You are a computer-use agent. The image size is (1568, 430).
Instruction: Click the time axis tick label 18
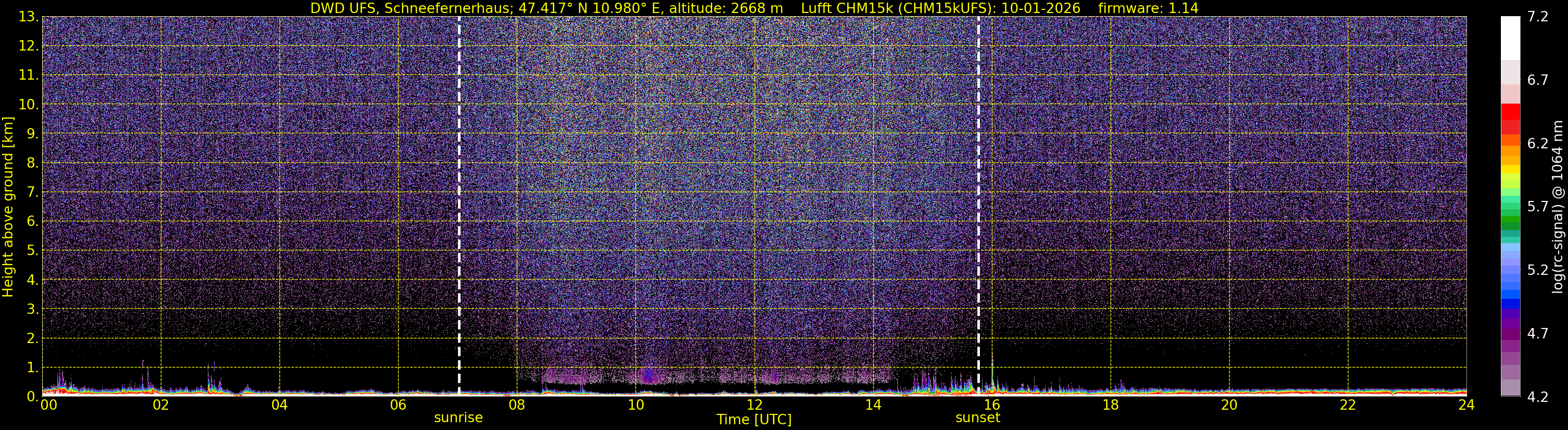1110,405
